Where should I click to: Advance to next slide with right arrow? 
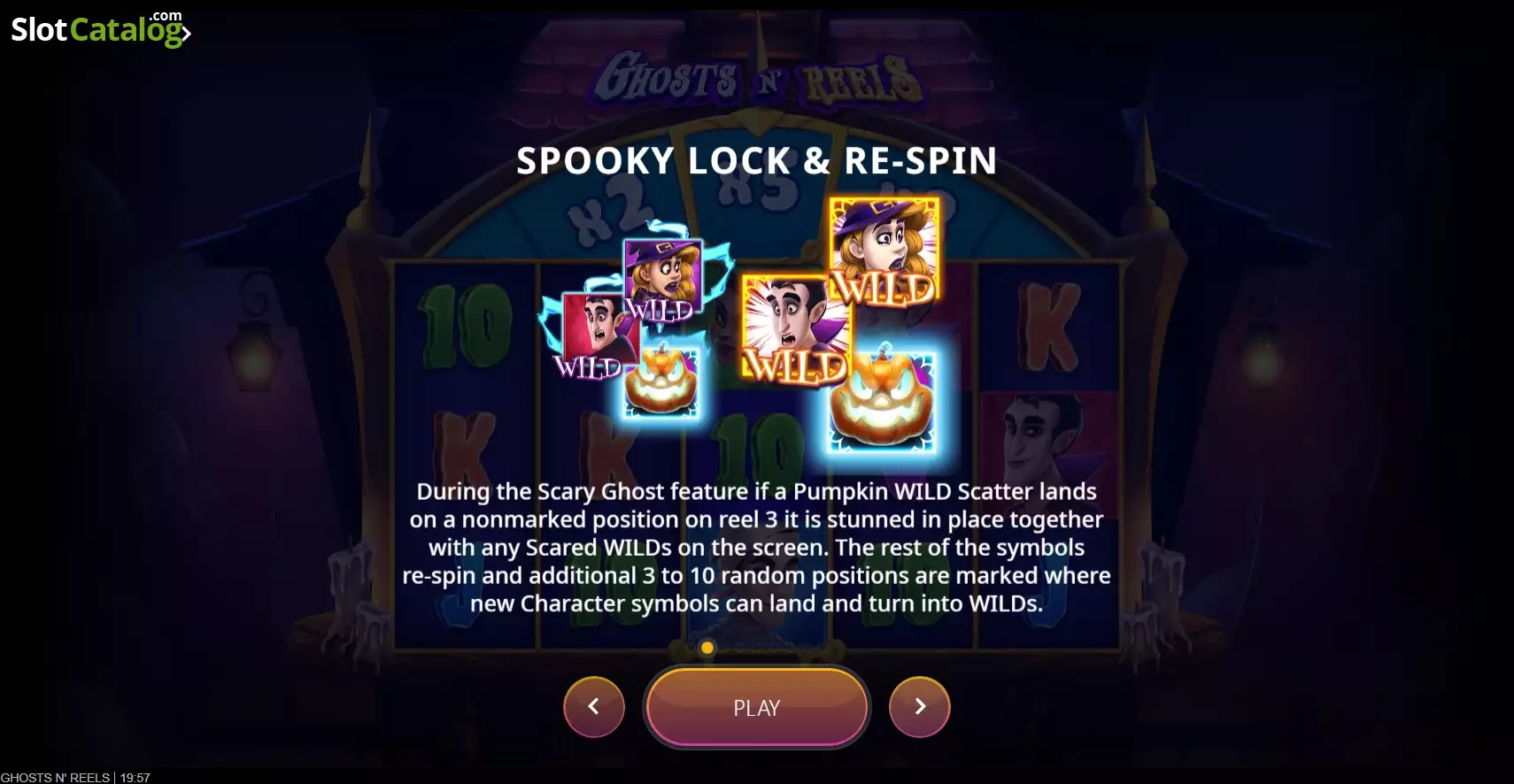tap(920, 706)
